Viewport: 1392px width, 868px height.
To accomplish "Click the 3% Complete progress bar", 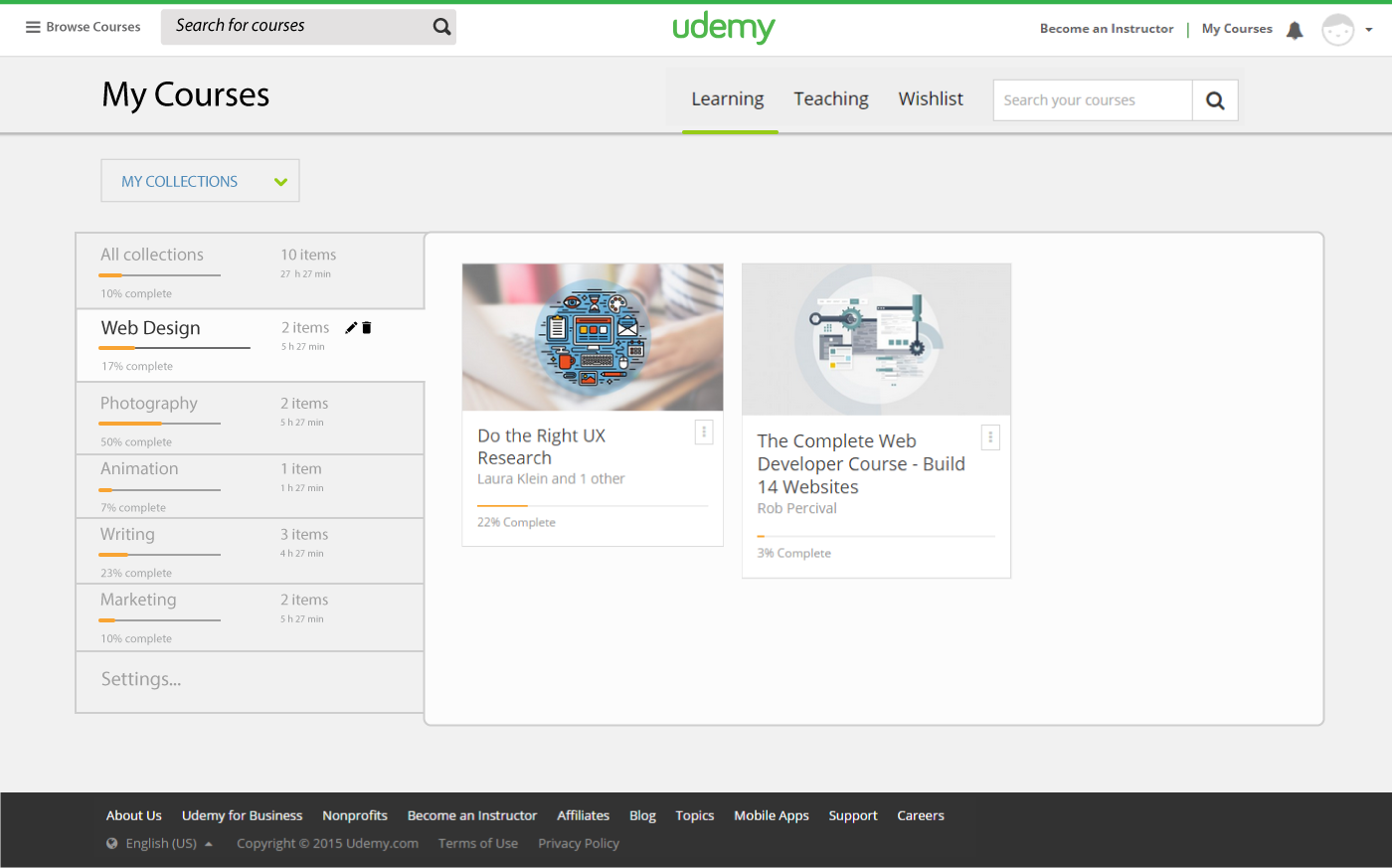I will [x=876, y=537].
